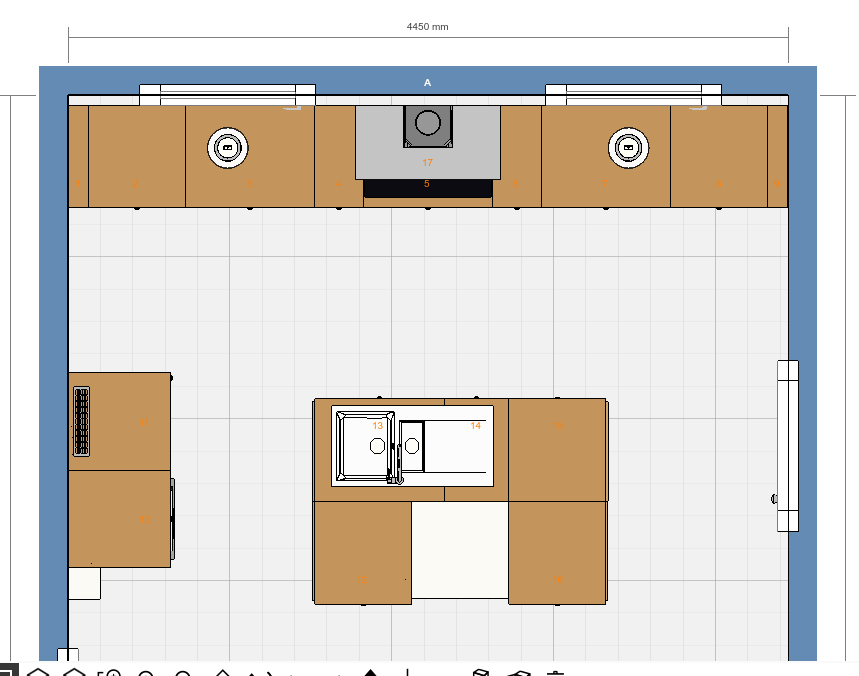Click the white gap between the island cabinets
This screenshot has height=676, width=859.
coord(460,550)
